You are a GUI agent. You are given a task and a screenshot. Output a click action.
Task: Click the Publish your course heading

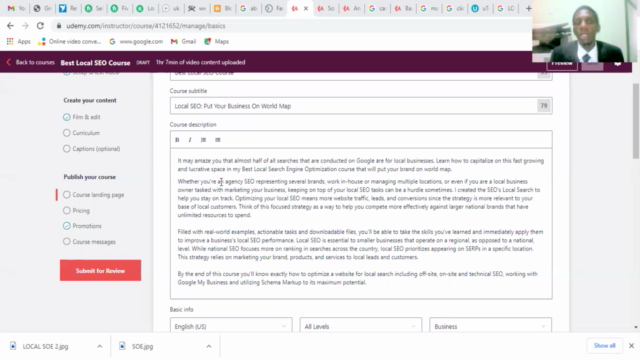89,177
